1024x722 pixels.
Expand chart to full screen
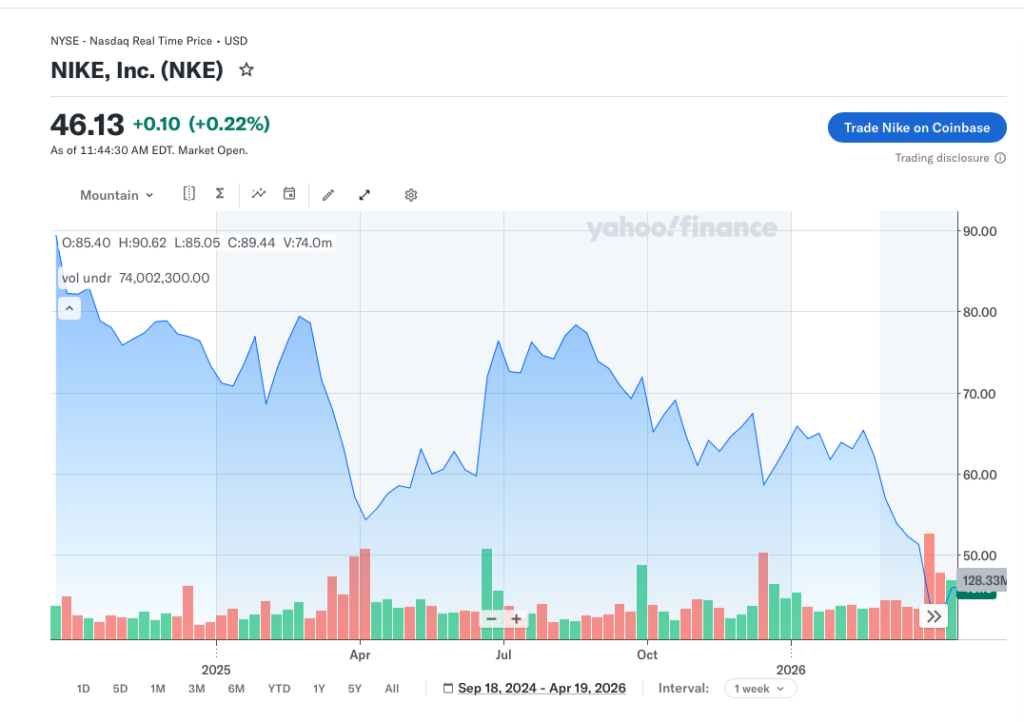tap(365, 195)
